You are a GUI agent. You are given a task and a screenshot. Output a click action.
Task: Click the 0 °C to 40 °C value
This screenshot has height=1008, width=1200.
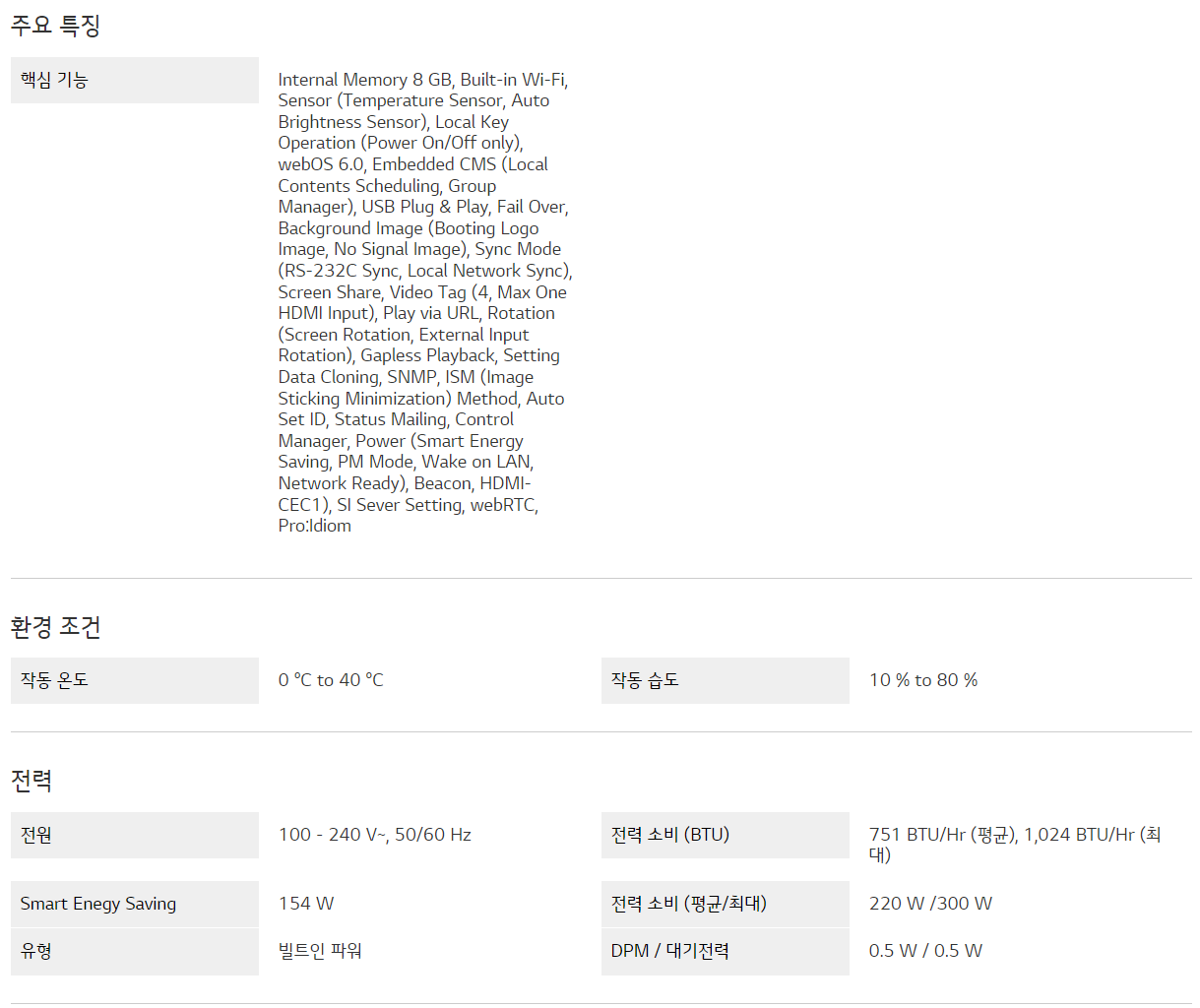[331, 680]
